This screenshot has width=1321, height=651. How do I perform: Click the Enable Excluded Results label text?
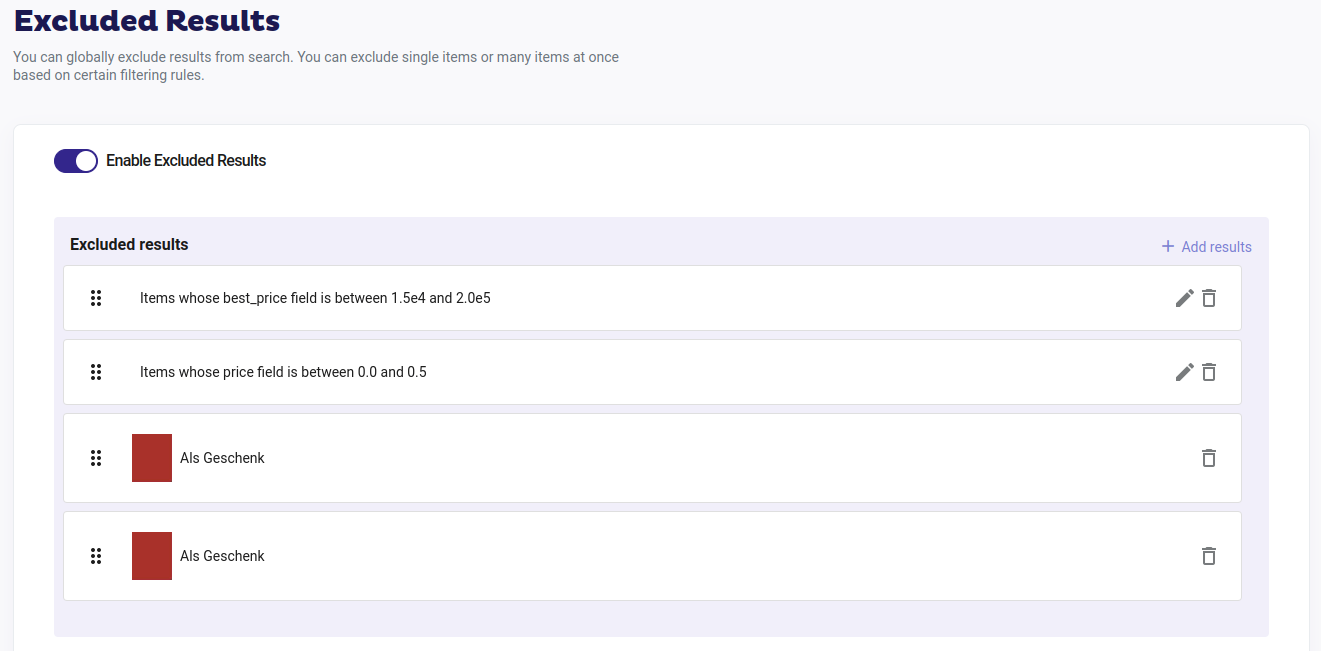186,161
